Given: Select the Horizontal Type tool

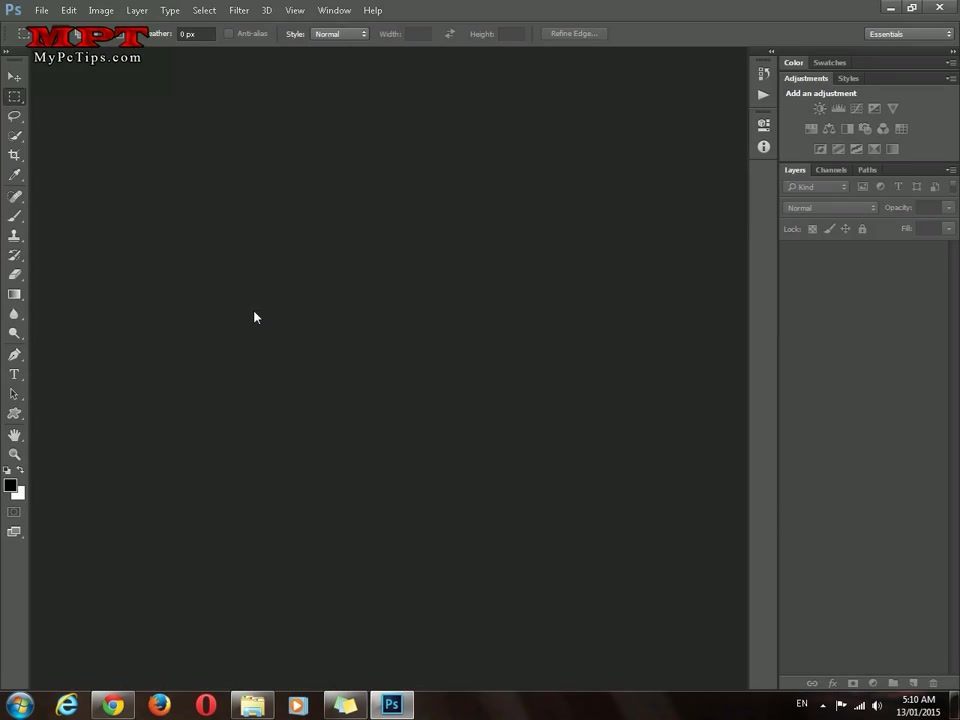Looking at the screenshot, I should pos(14,375).
